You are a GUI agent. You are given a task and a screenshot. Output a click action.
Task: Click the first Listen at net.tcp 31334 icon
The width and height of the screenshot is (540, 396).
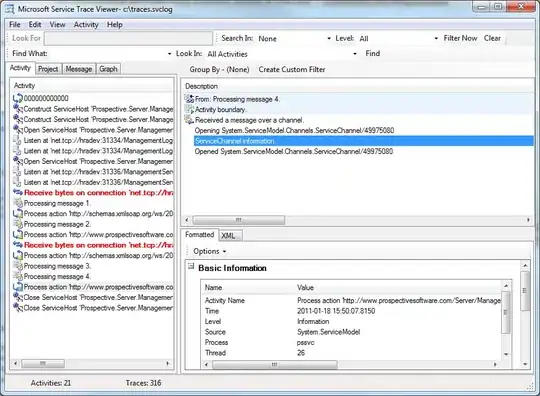pos(18,140)
